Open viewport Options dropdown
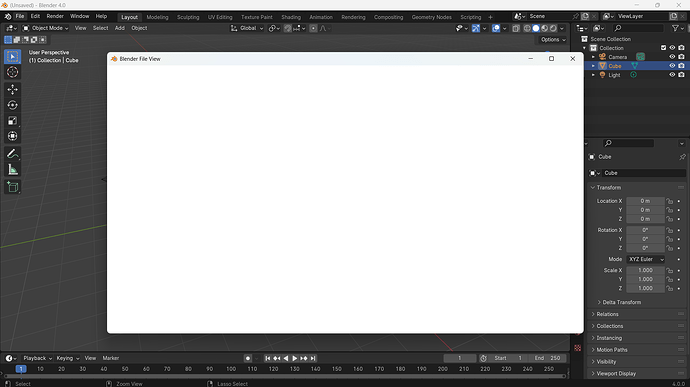 click(x=553, y=40)
